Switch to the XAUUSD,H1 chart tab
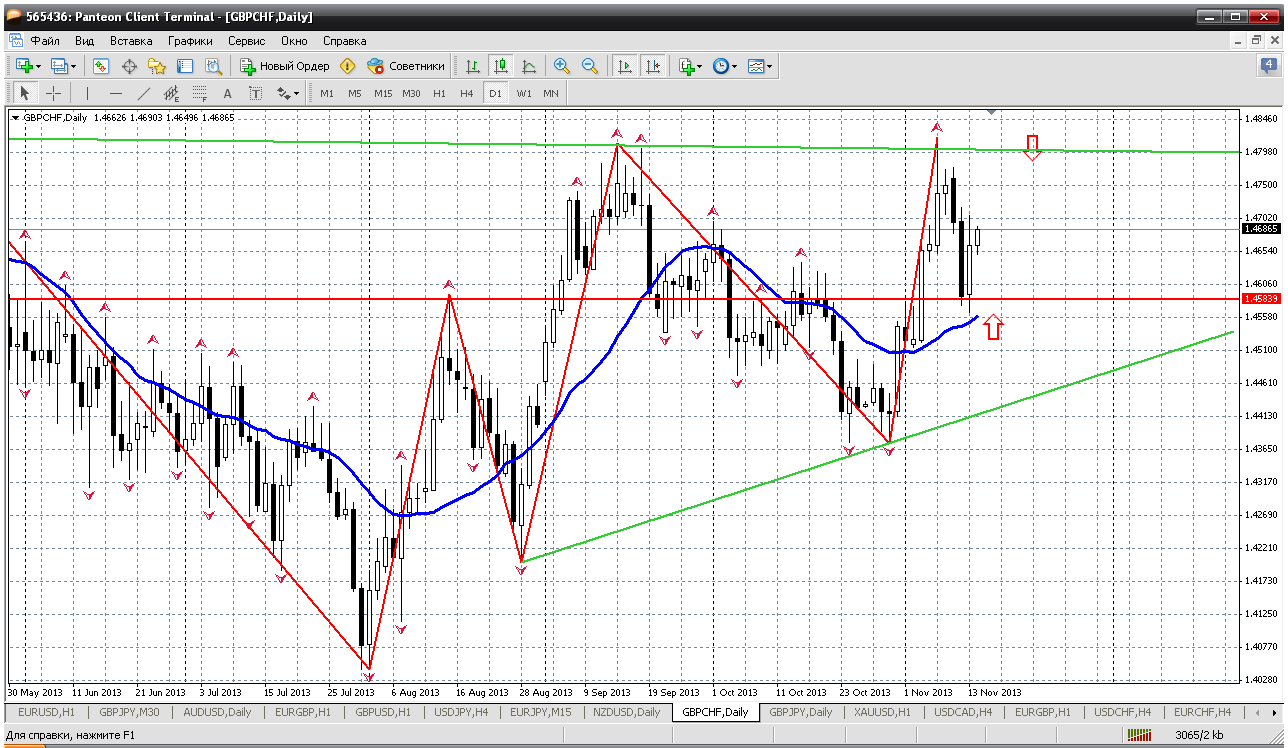This screenshot has width=1288, height=748. pyautogui.click(x=882, y=712)
